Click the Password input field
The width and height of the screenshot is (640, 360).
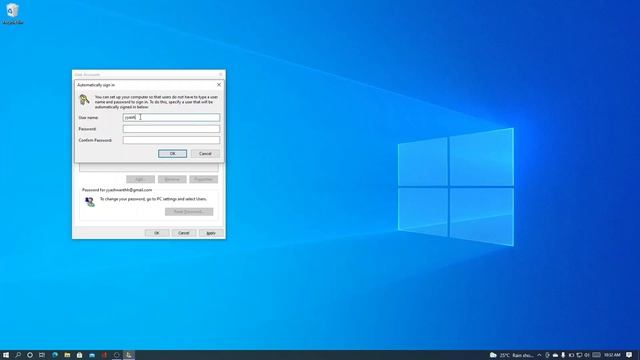pyautogui.click(x=171, y=129)
